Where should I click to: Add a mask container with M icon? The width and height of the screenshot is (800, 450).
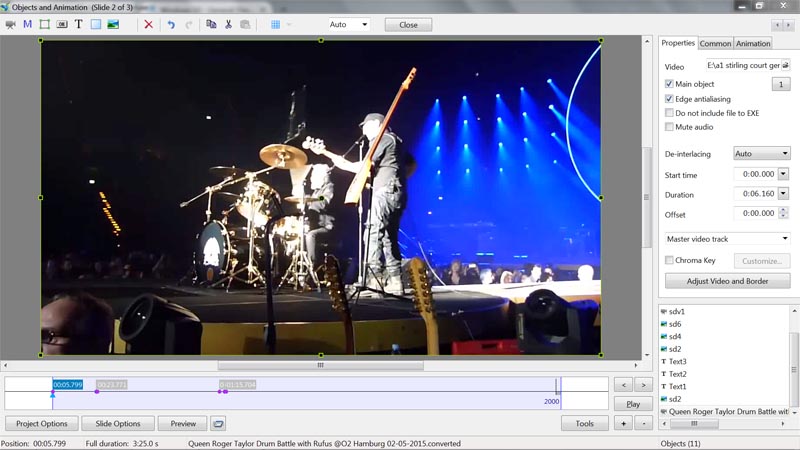click(28, 24)
